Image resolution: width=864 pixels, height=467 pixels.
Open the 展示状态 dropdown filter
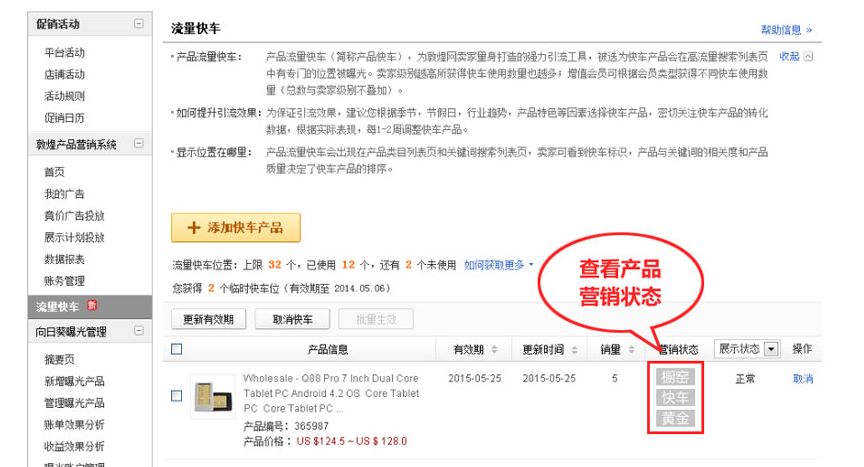point(747,349)
